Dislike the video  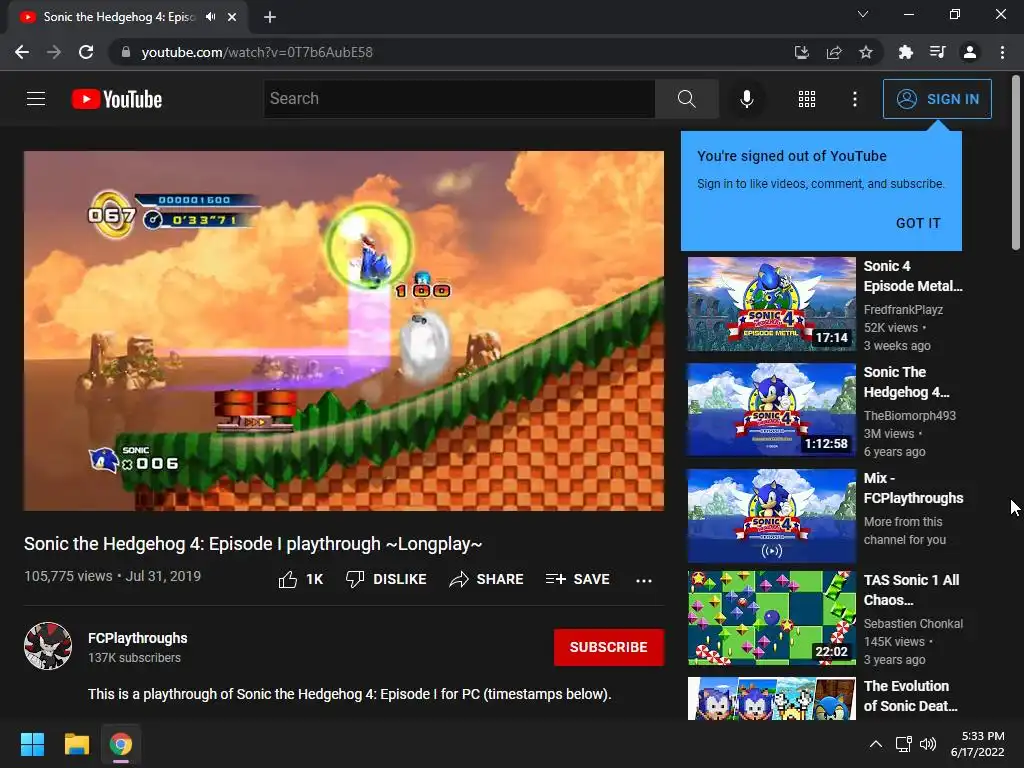(386, 579)
